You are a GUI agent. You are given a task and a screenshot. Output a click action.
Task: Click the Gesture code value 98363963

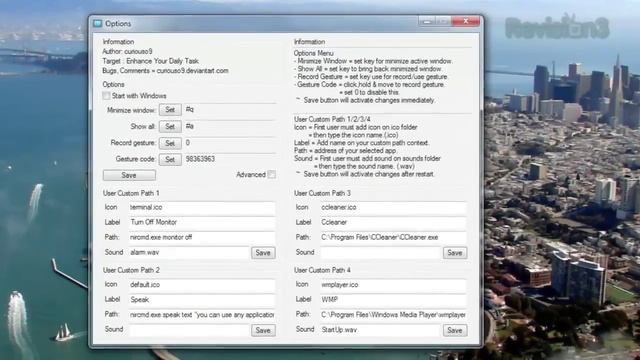pos(200,159)
